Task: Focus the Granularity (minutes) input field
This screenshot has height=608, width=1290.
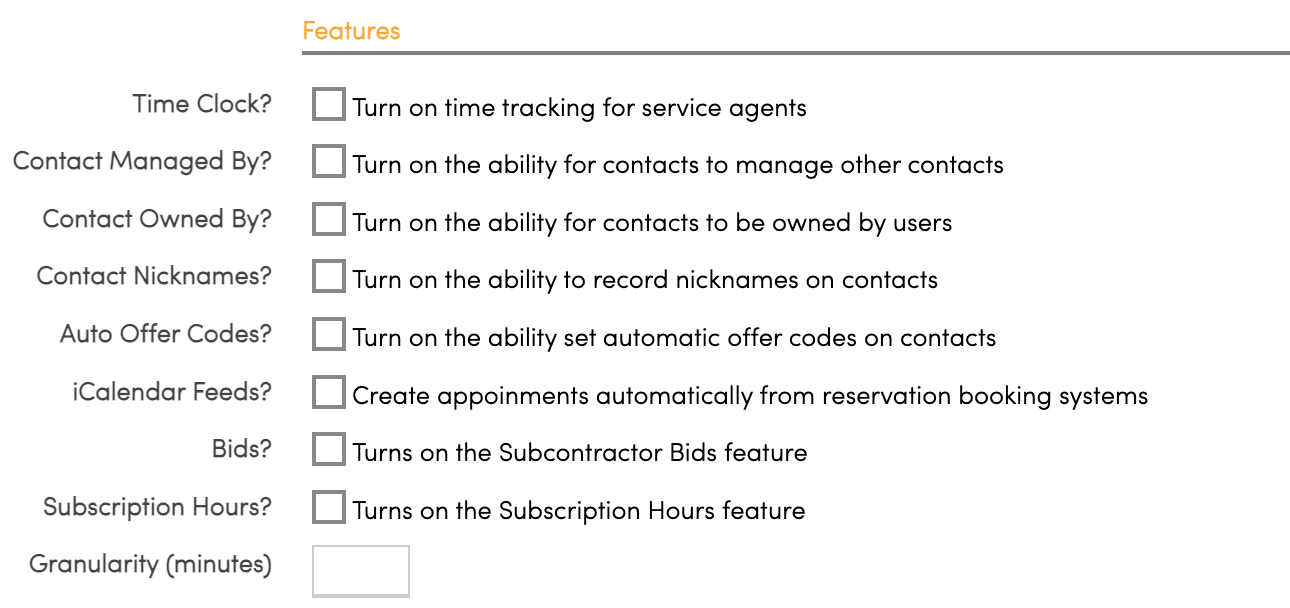Action: point(361,571)
